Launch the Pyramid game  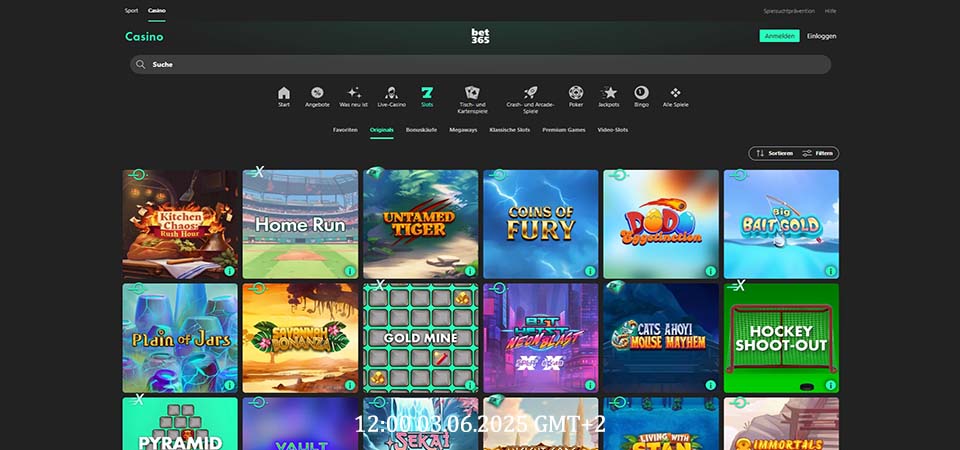(180, 424)
